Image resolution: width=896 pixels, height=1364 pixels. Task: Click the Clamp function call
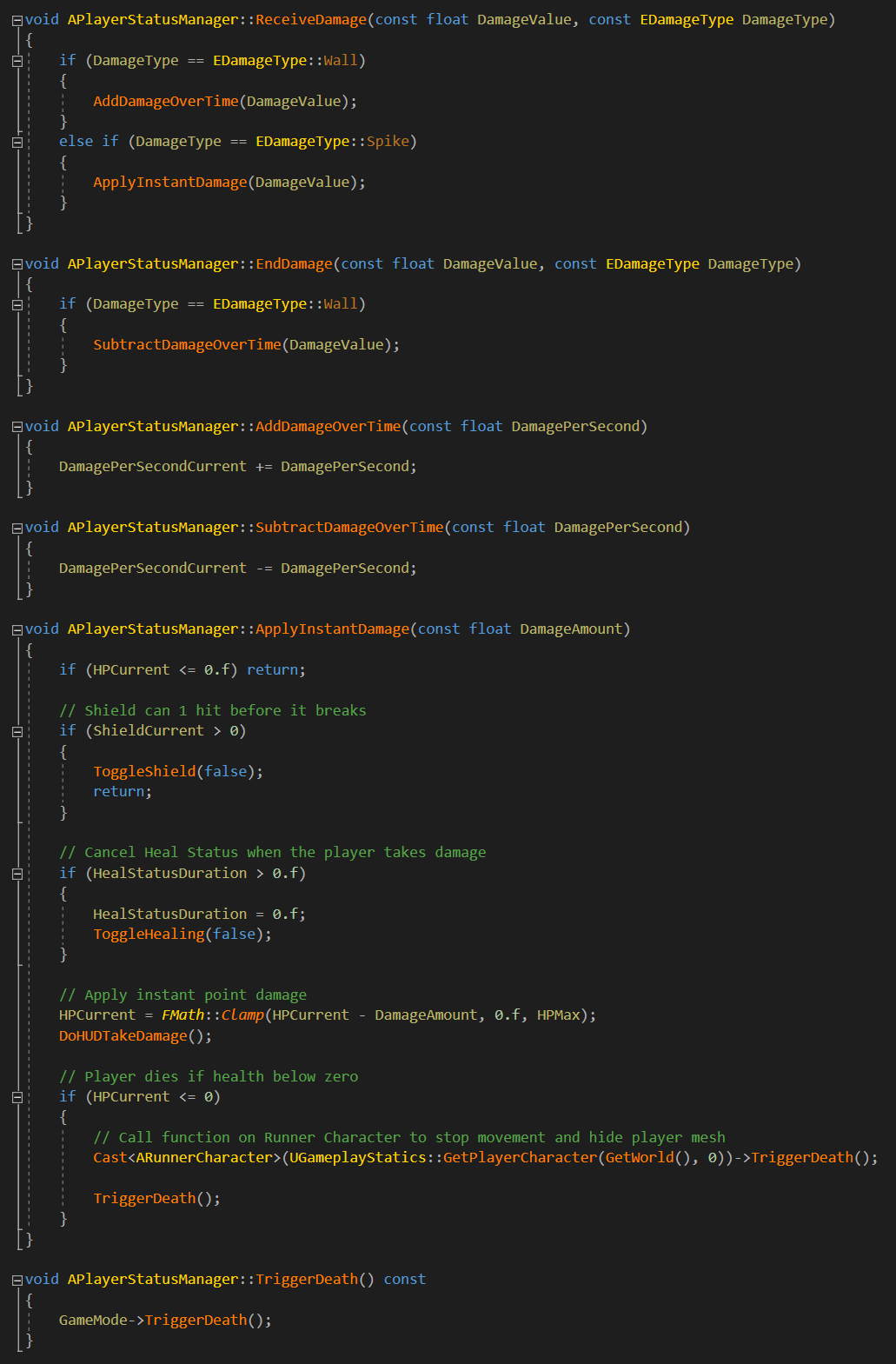point(242,1015)
